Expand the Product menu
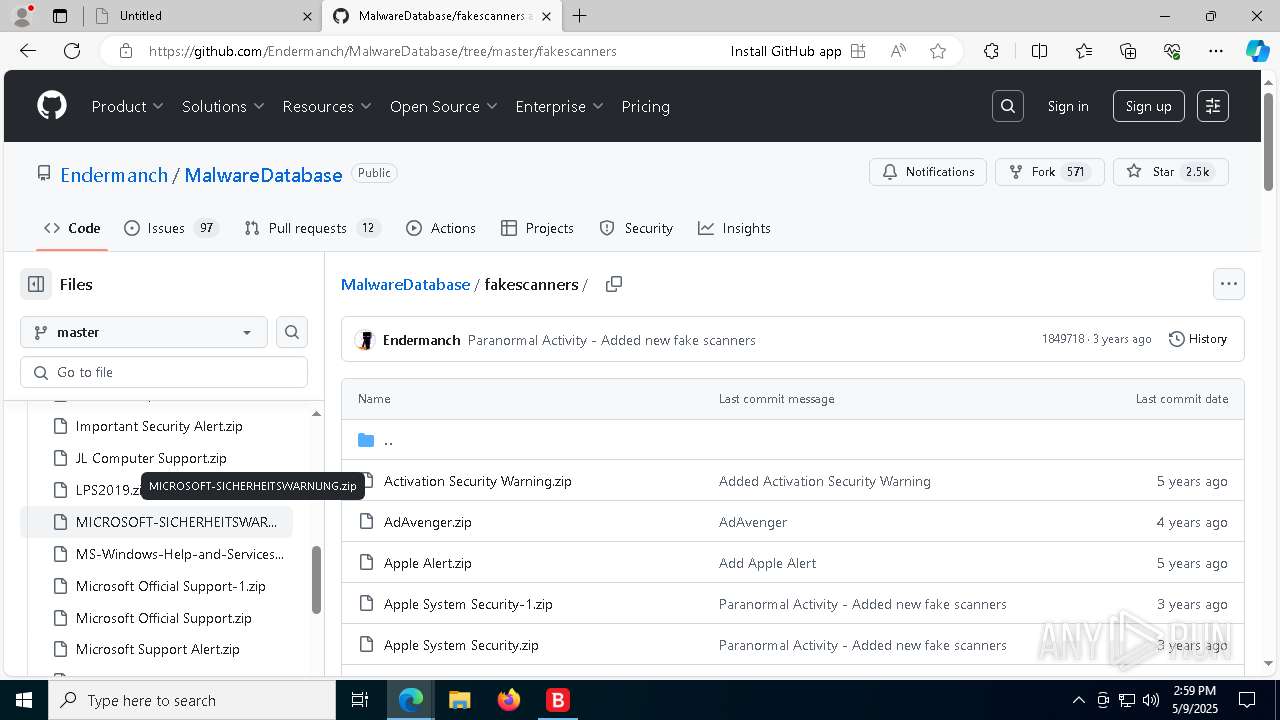 128,106
